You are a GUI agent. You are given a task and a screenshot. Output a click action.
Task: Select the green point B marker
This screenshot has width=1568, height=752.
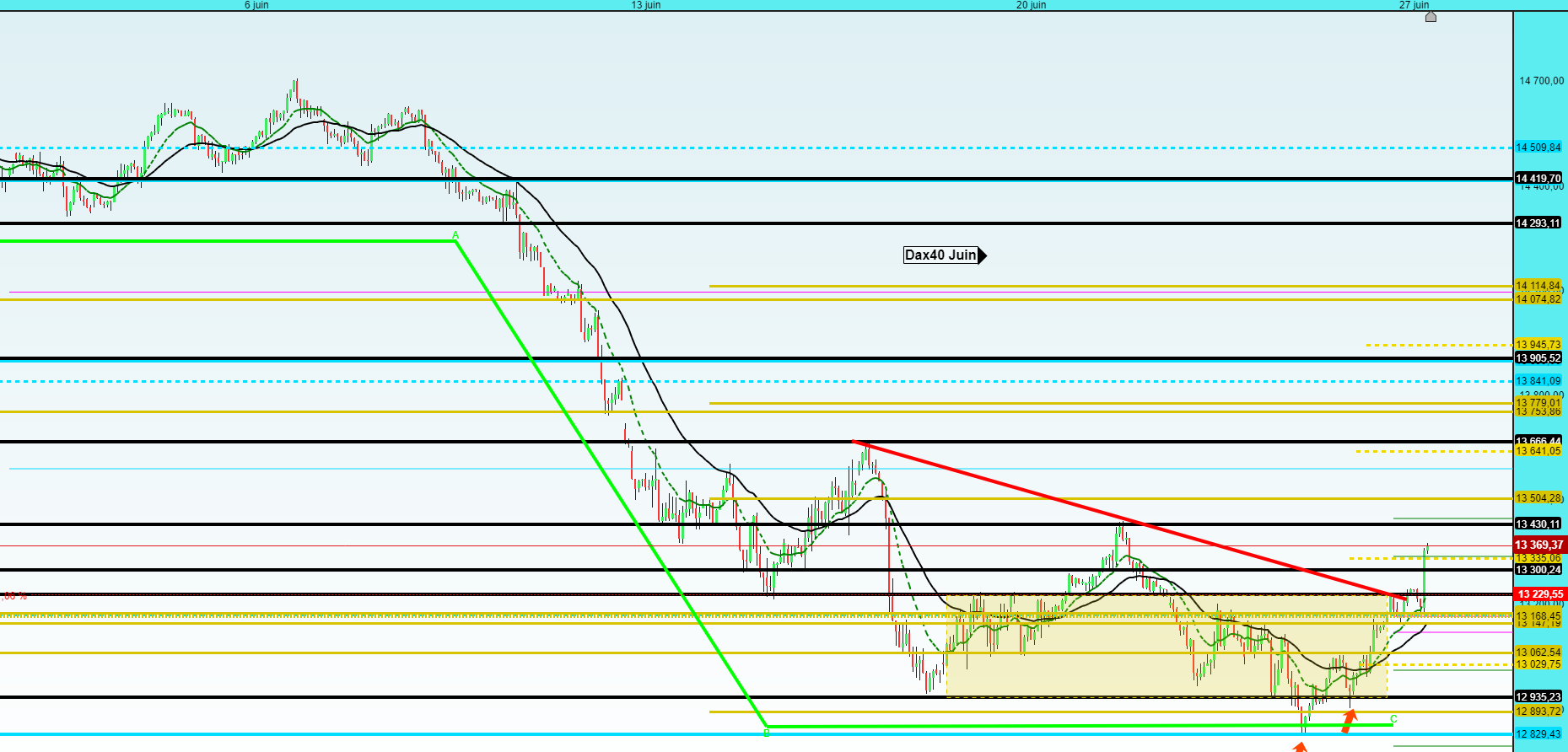point(766,733)
